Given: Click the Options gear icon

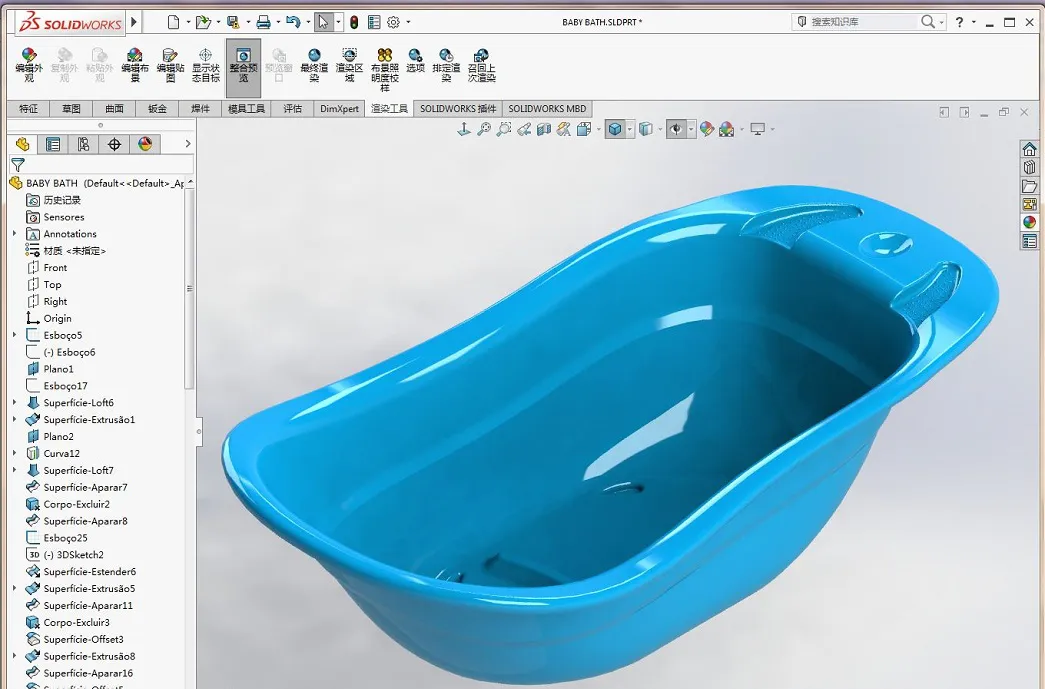Looking at the screenshot, I should pos(393,22).
